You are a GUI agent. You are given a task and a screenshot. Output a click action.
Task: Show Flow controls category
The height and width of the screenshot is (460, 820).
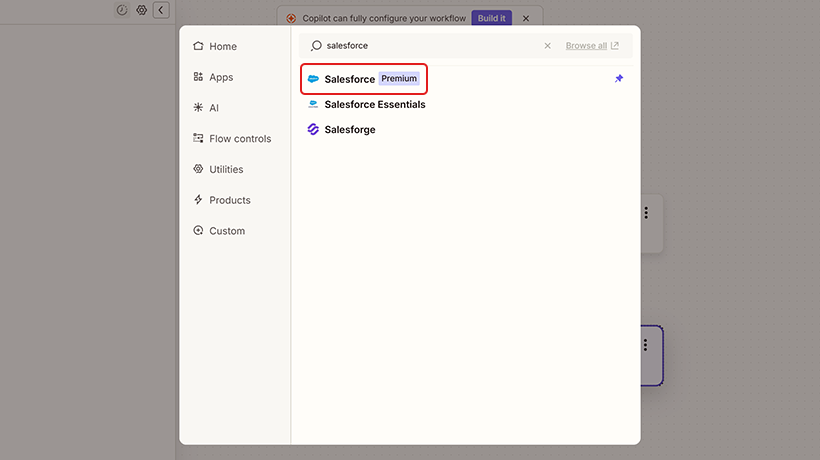point(239,139)
